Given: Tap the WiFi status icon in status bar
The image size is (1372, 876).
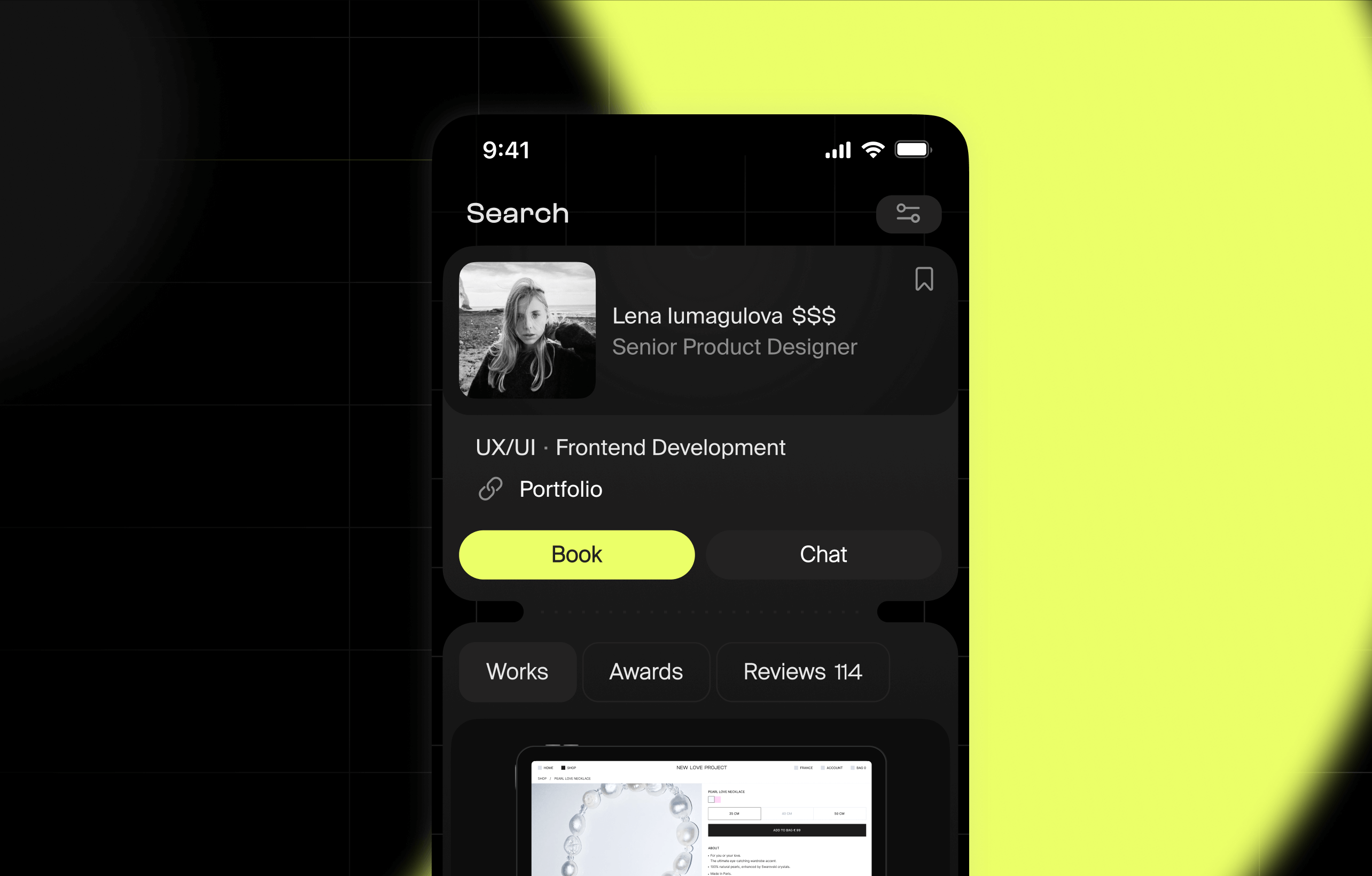Looking at the screenshot, I should (x=872, y=151).
